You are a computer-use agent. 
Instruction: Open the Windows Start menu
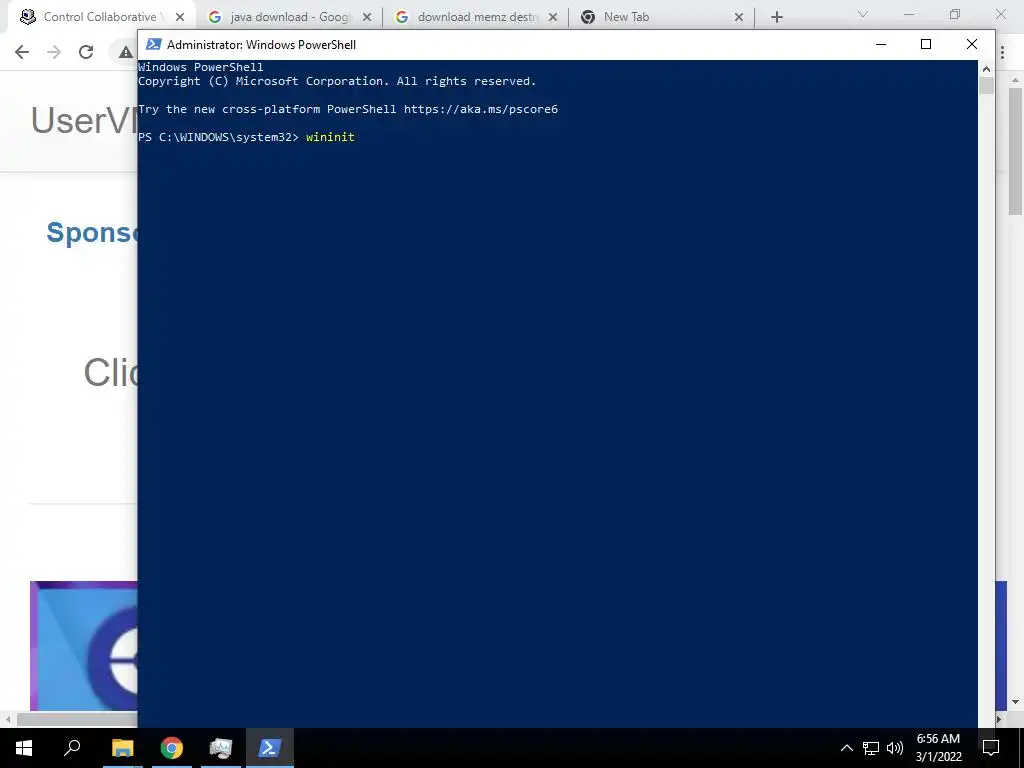[24, 748]
